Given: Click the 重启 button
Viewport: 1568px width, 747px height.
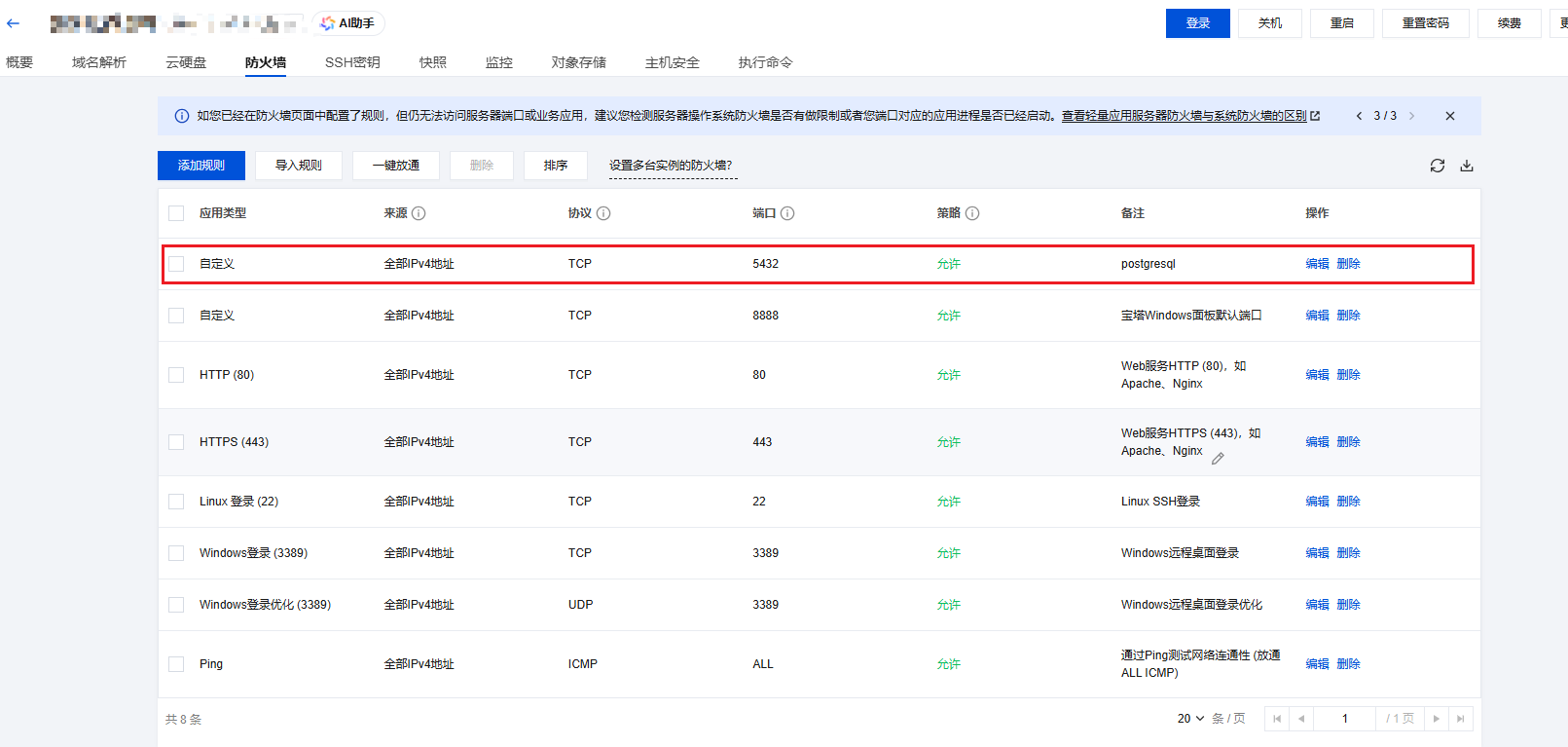Looking at the screenshot, I should click(x=1342, y=23).
